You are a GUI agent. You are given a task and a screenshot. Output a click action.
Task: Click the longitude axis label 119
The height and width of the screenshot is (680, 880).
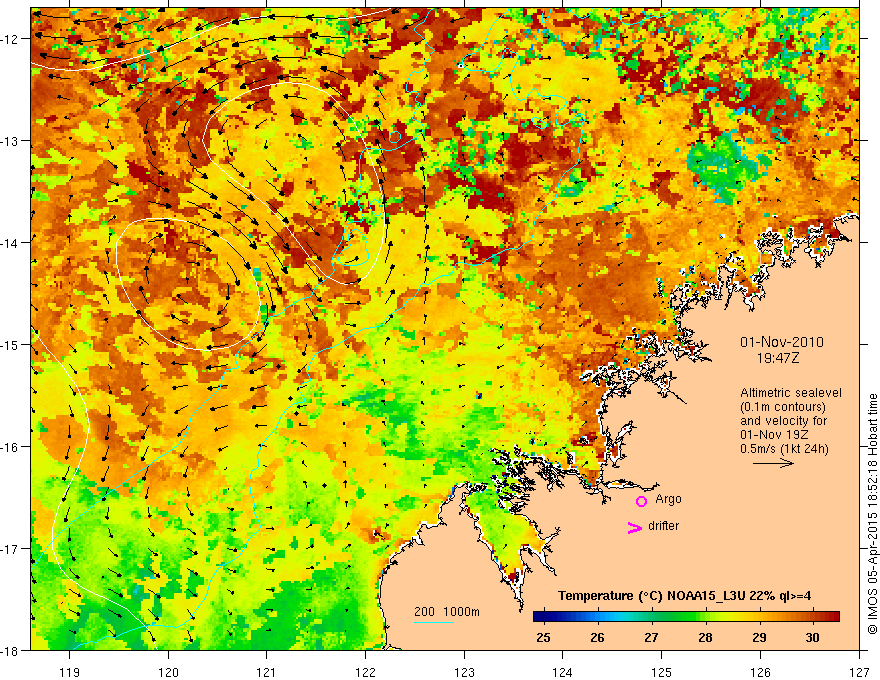(70, 672)
